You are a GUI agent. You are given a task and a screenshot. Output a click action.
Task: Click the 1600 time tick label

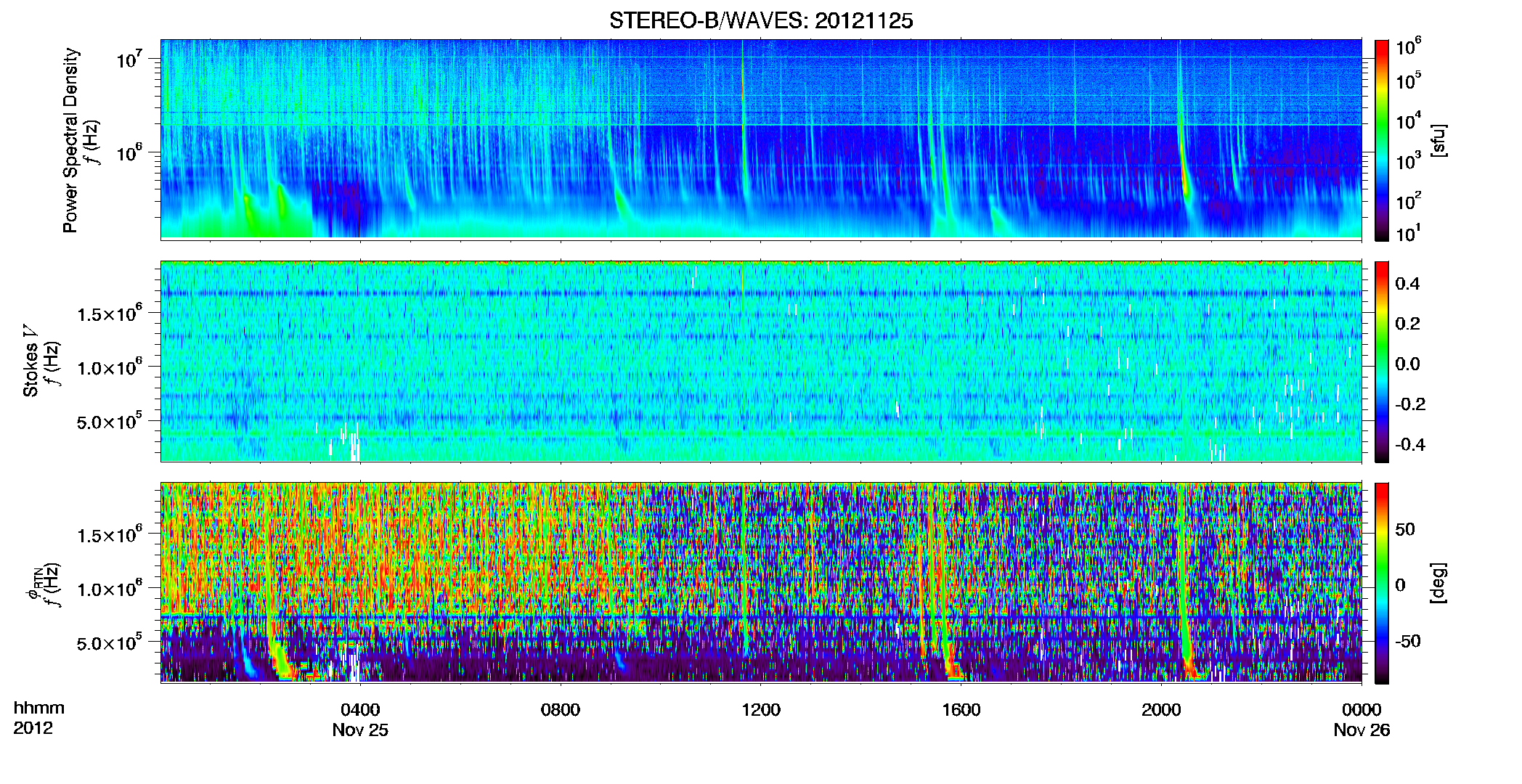point(961,710)
